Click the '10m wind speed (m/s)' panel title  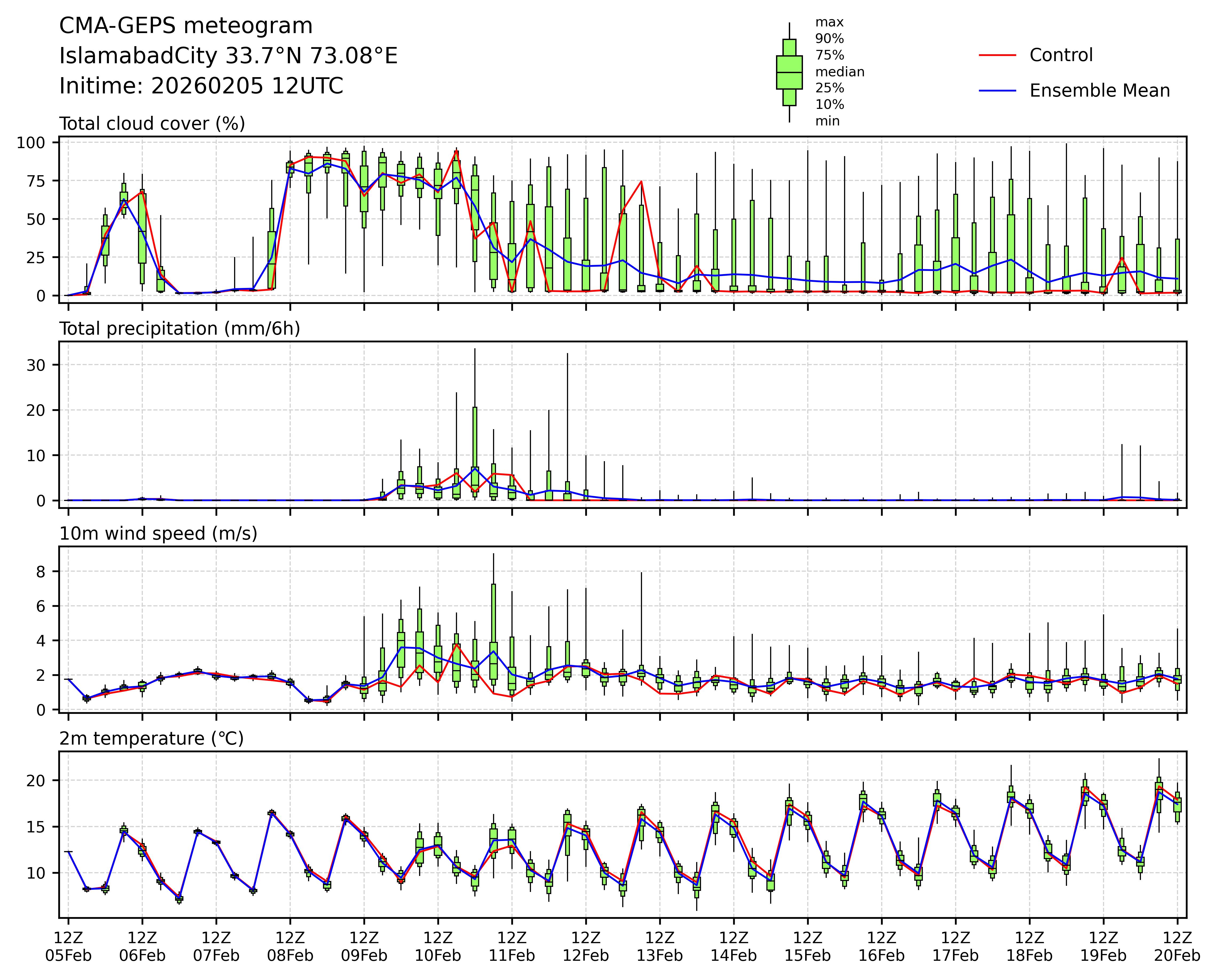click(158, 534)
